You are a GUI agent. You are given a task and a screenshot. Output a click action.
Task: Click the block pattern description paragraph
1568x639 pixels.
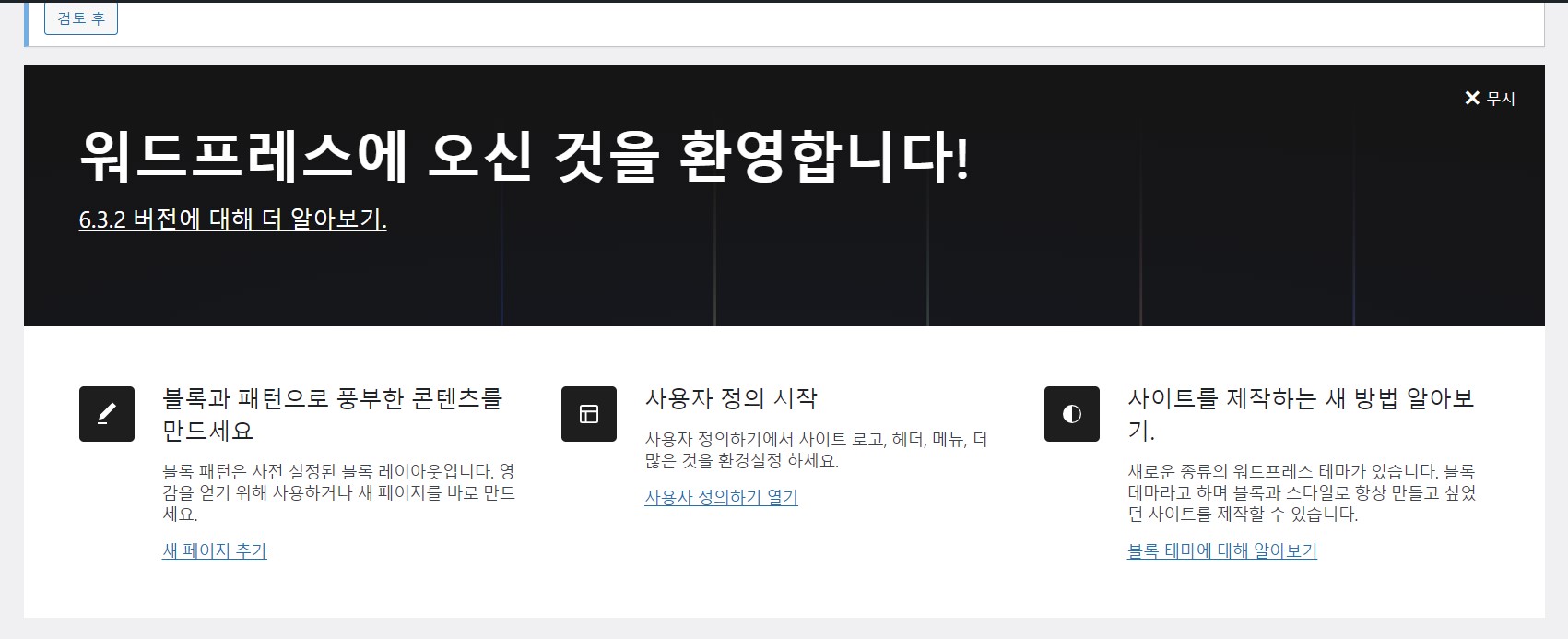point(338,492)
